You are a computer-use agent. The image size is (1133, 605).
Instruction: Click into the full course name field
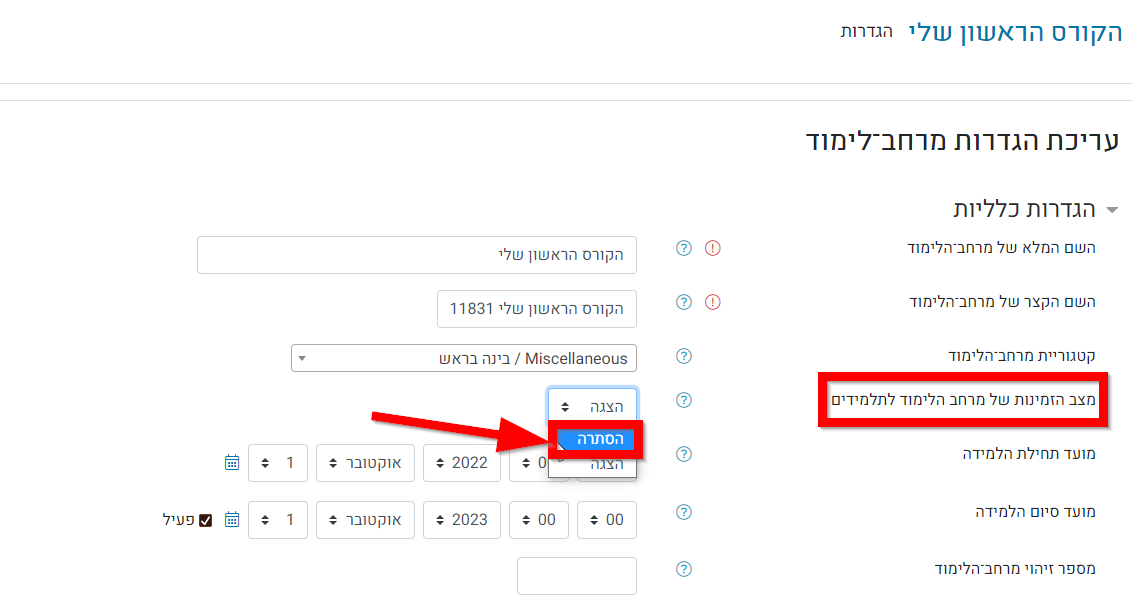click(417, 255)
